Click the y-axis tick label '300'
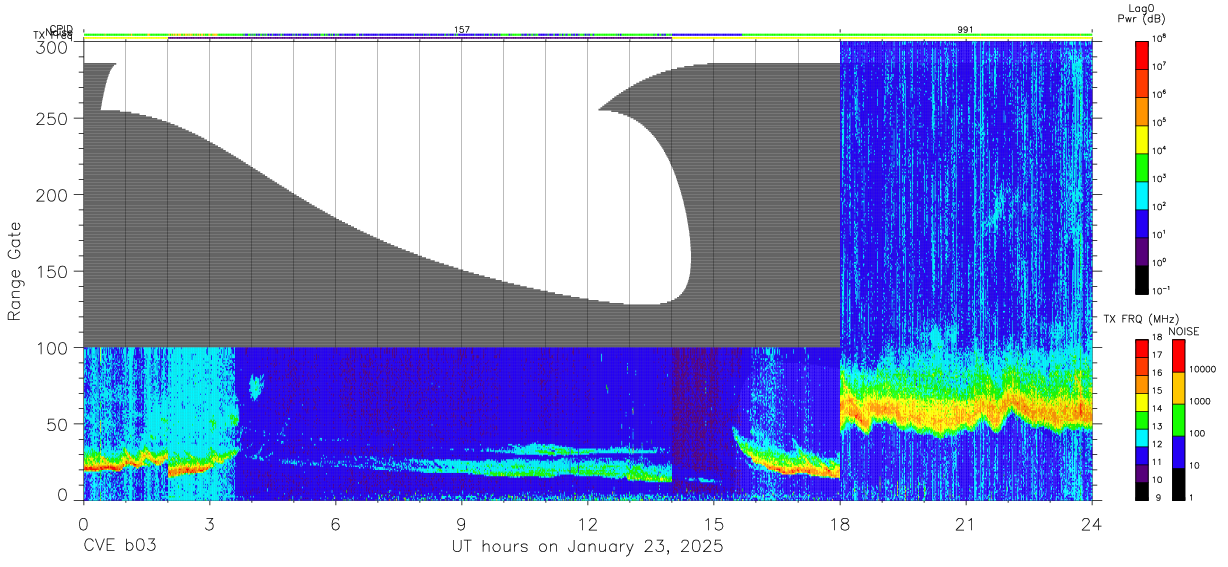The image size is (1228, 567). pyautogui.click(x=54, y=47)
